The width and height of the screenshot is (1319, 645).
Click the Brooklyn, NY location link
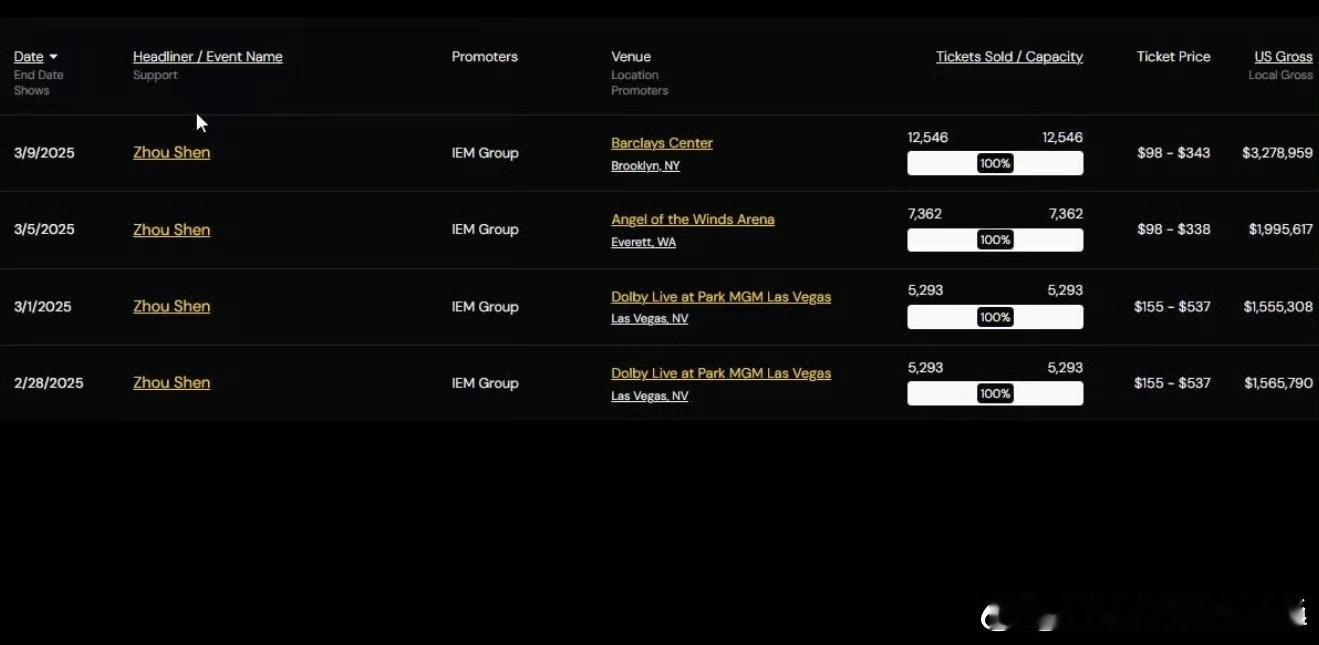[645, 166]
